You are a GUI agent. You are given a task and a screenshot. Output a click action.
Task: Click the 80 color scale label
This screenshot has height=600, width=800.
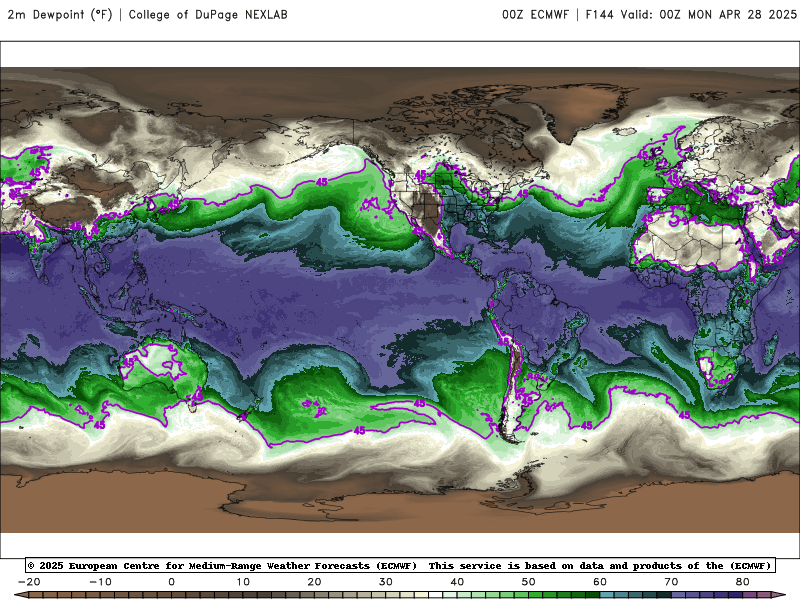click(743, 582)
